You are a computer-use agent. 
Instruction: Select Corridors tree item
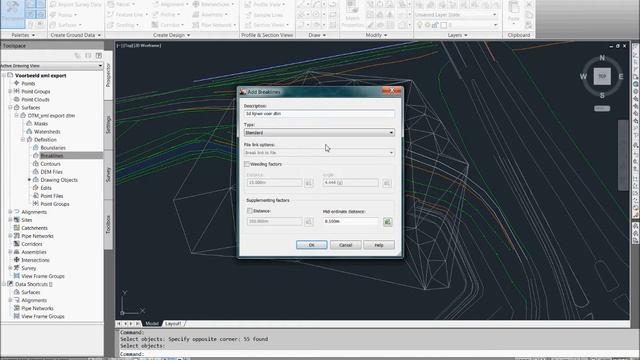[32, 244]
